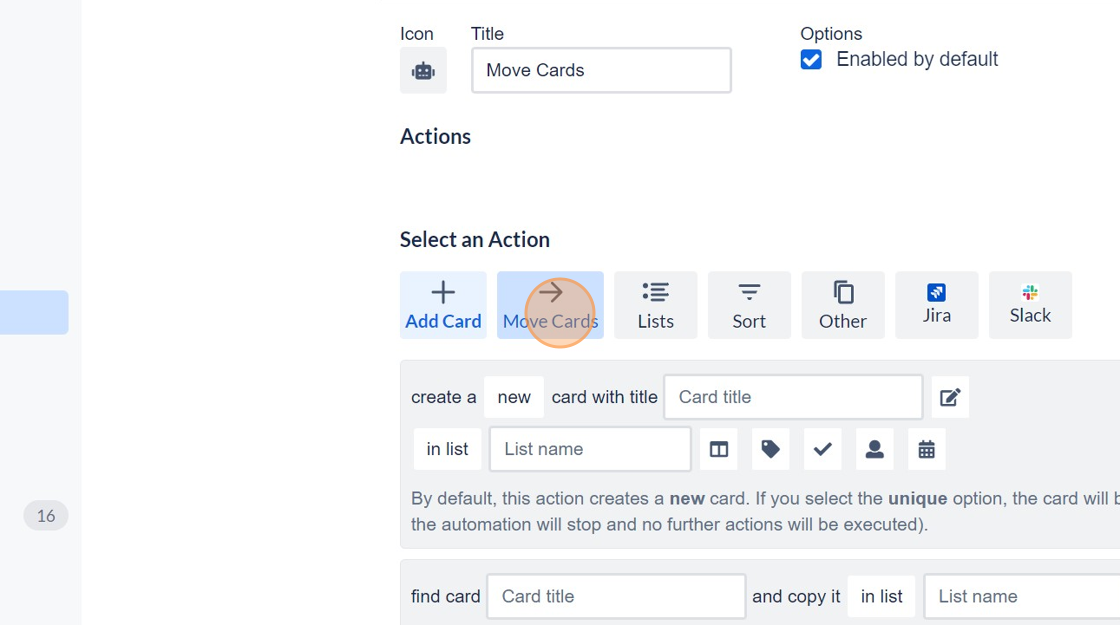
Task: Open the 'in list' selector in find card row
Action: coord(881,596)
